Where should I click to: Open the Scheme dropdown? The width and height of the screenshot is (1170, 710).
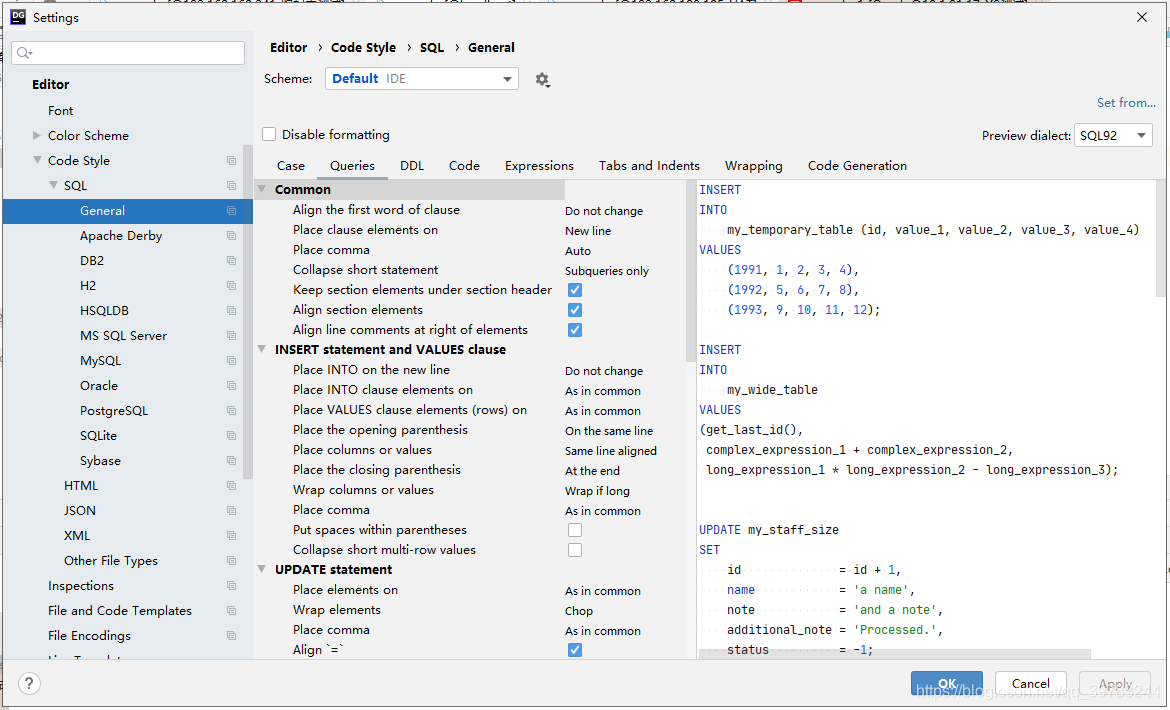(422, 78)
